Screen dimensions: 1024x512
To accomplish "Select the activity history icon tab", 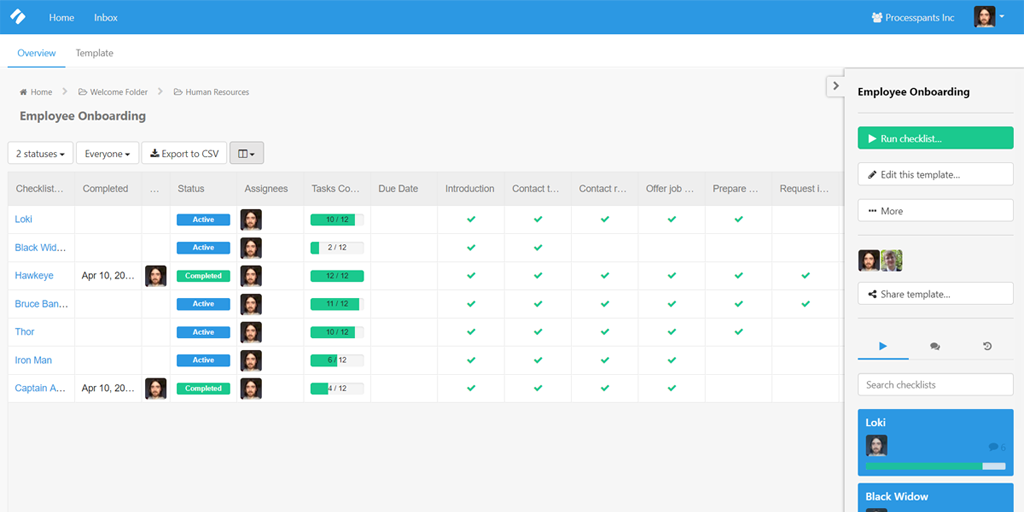I will (987, 346).
